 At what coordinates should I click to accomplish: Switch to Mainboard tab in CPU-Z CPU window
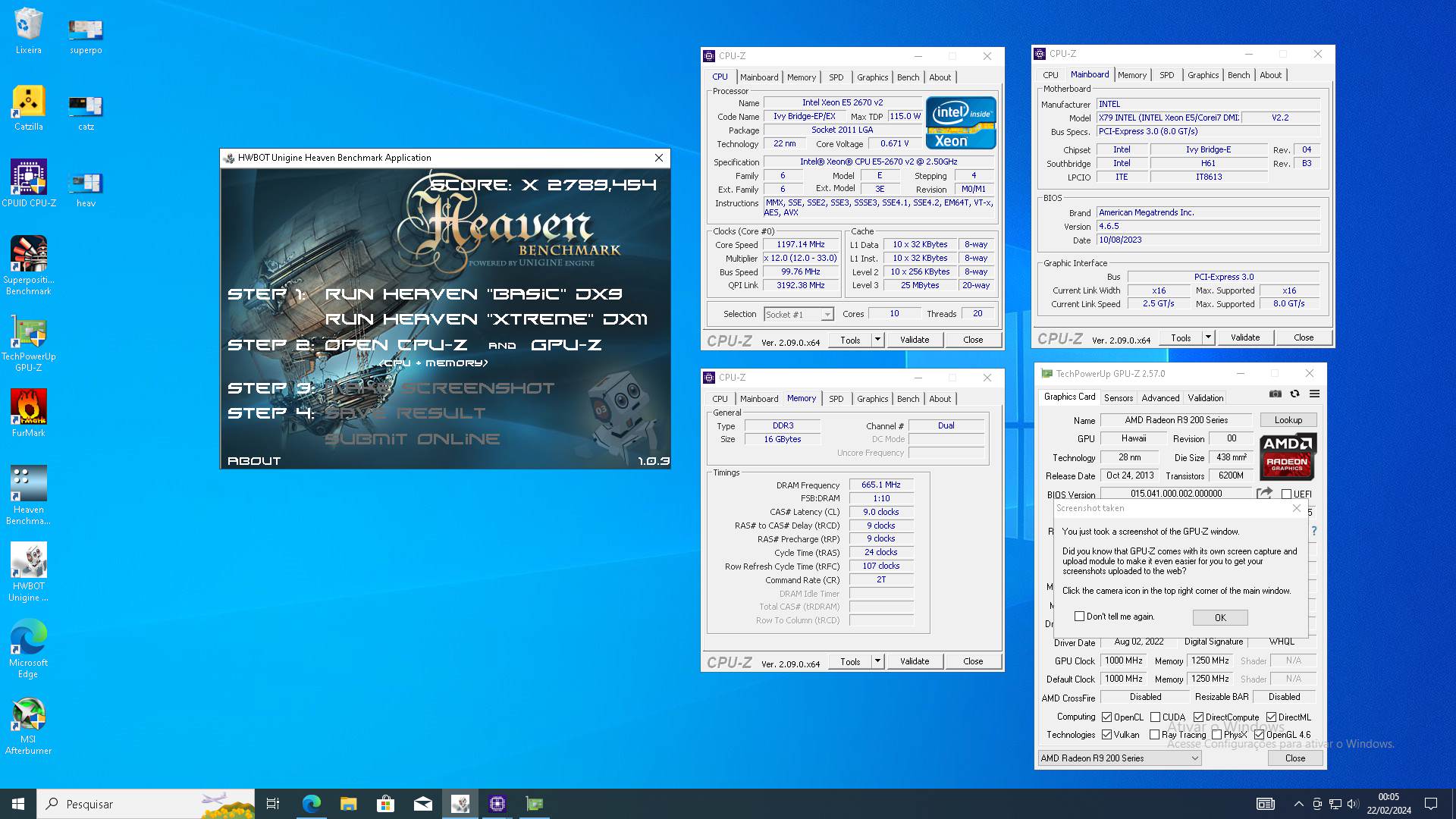coord(759,77)
